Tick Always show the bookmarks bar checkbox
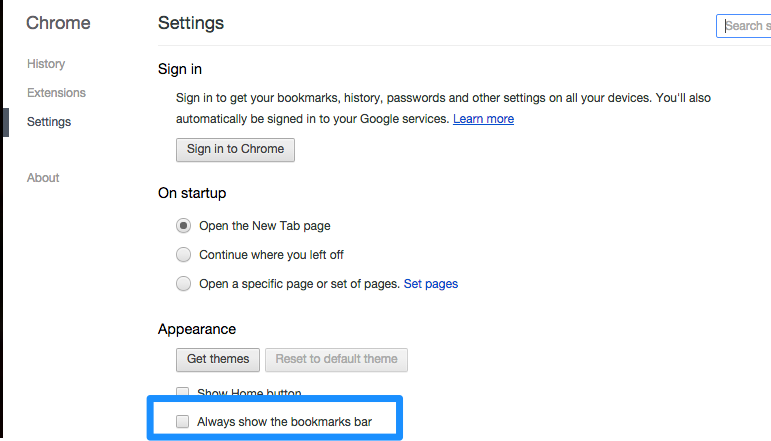 pos(182,421)
